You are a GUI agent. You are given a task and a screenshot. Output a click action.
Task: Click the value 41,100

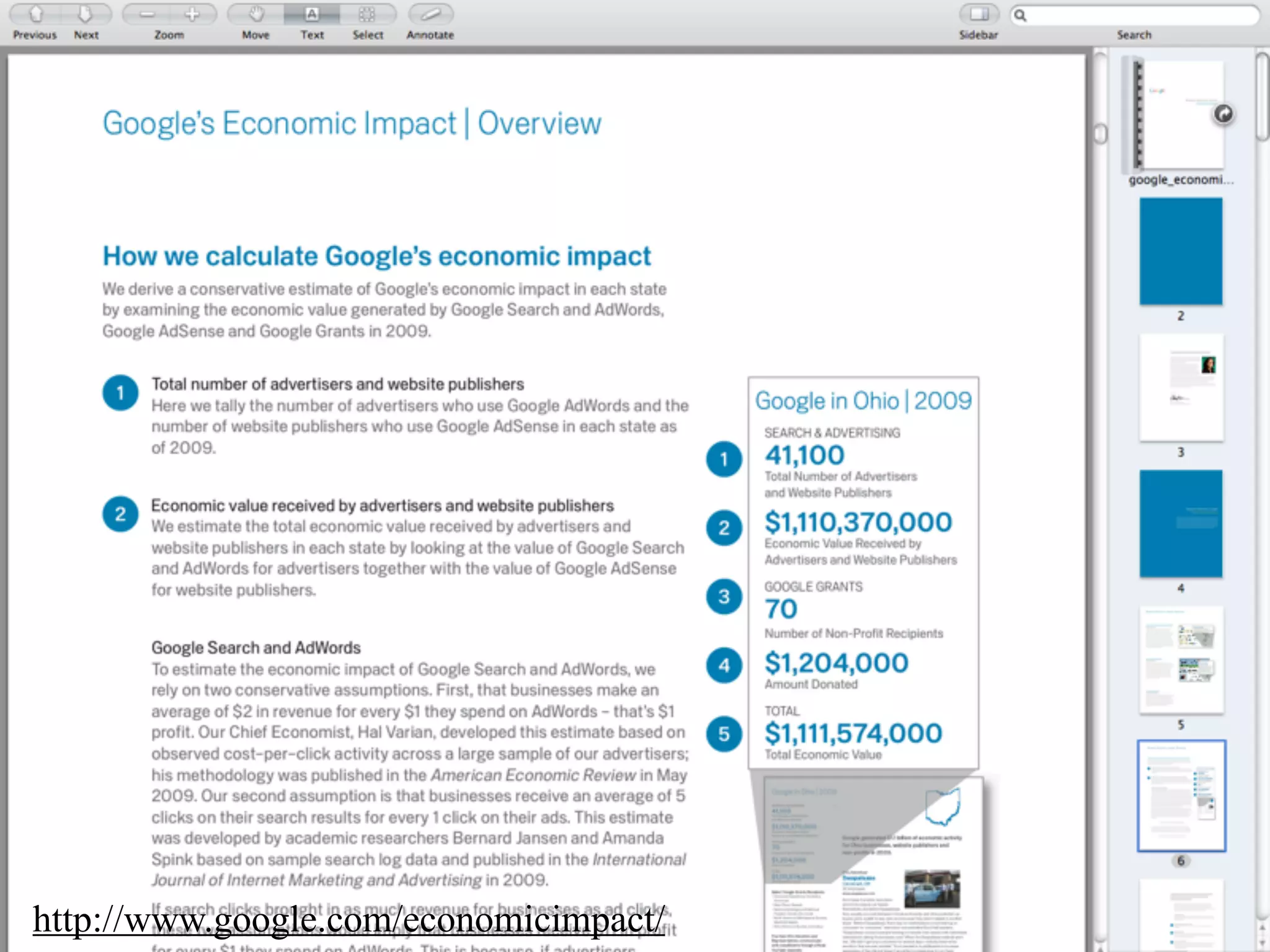804,456
